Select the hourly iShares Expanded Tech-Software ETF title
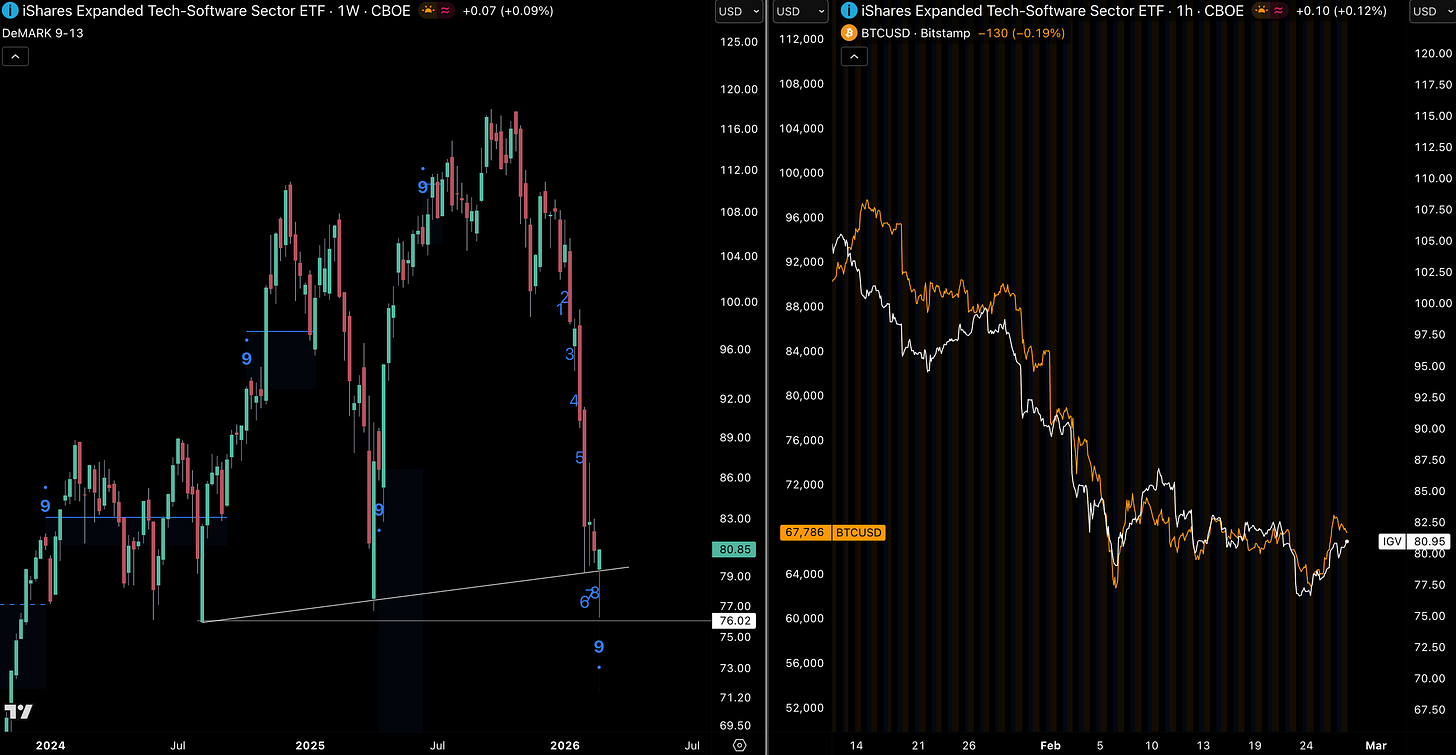The width and height of the screenshot is (1456, 755). click(1053, 11)
